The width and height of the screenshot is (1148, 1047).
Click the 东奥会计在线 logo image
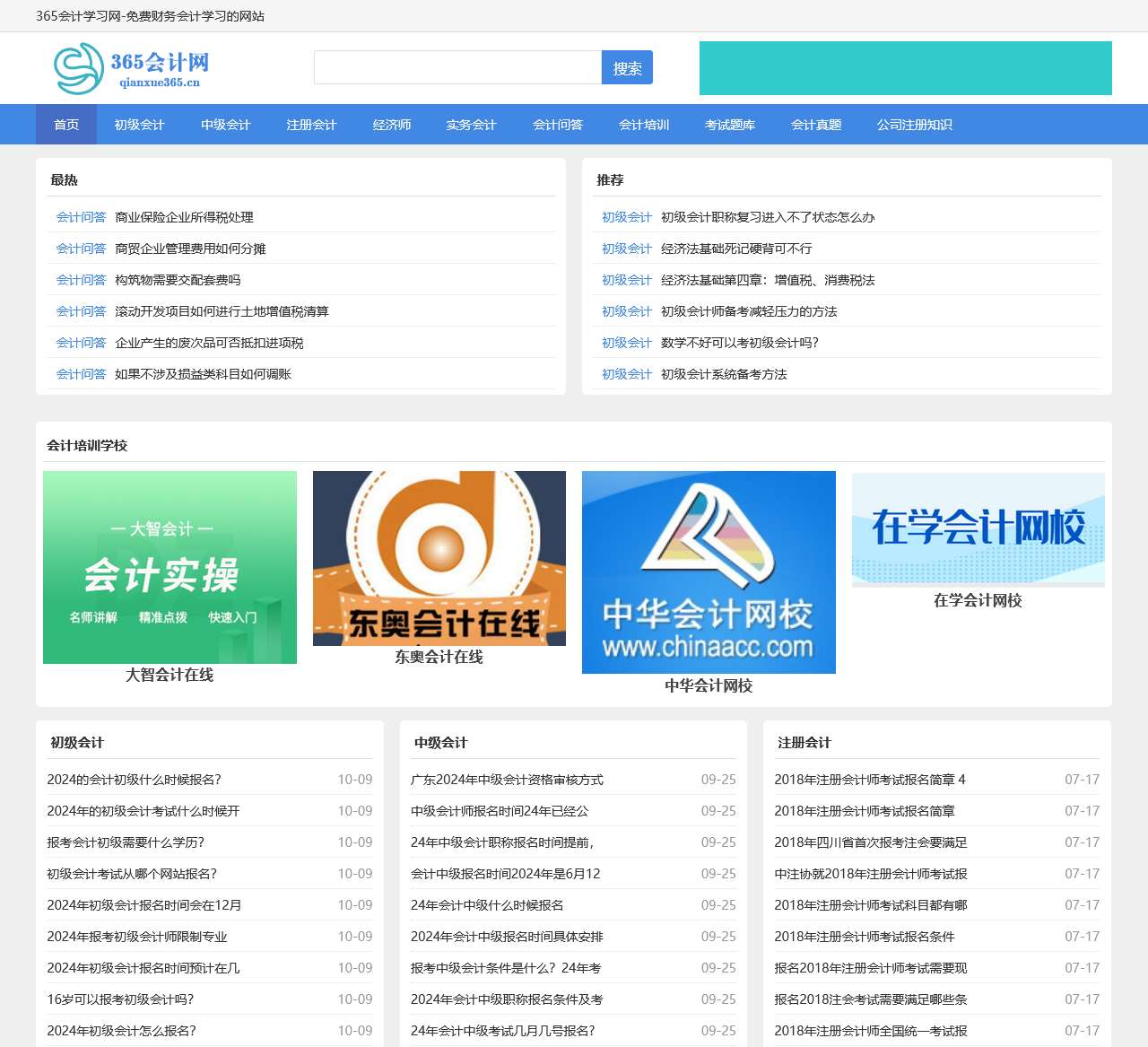pyautogui.click(x=439, y=558)
